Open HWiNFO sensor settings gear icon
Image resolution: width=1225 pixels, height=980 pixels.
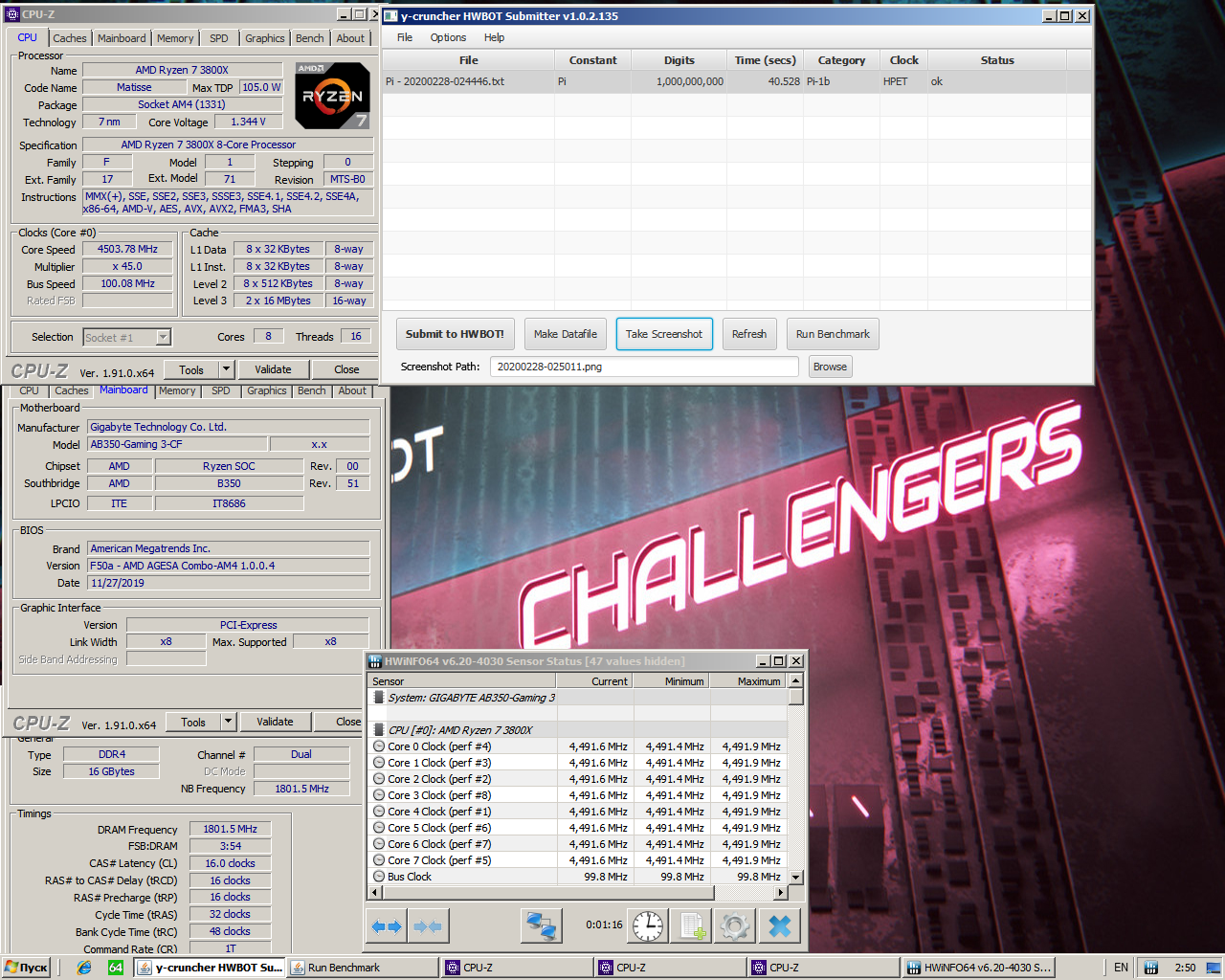(735, 925)
